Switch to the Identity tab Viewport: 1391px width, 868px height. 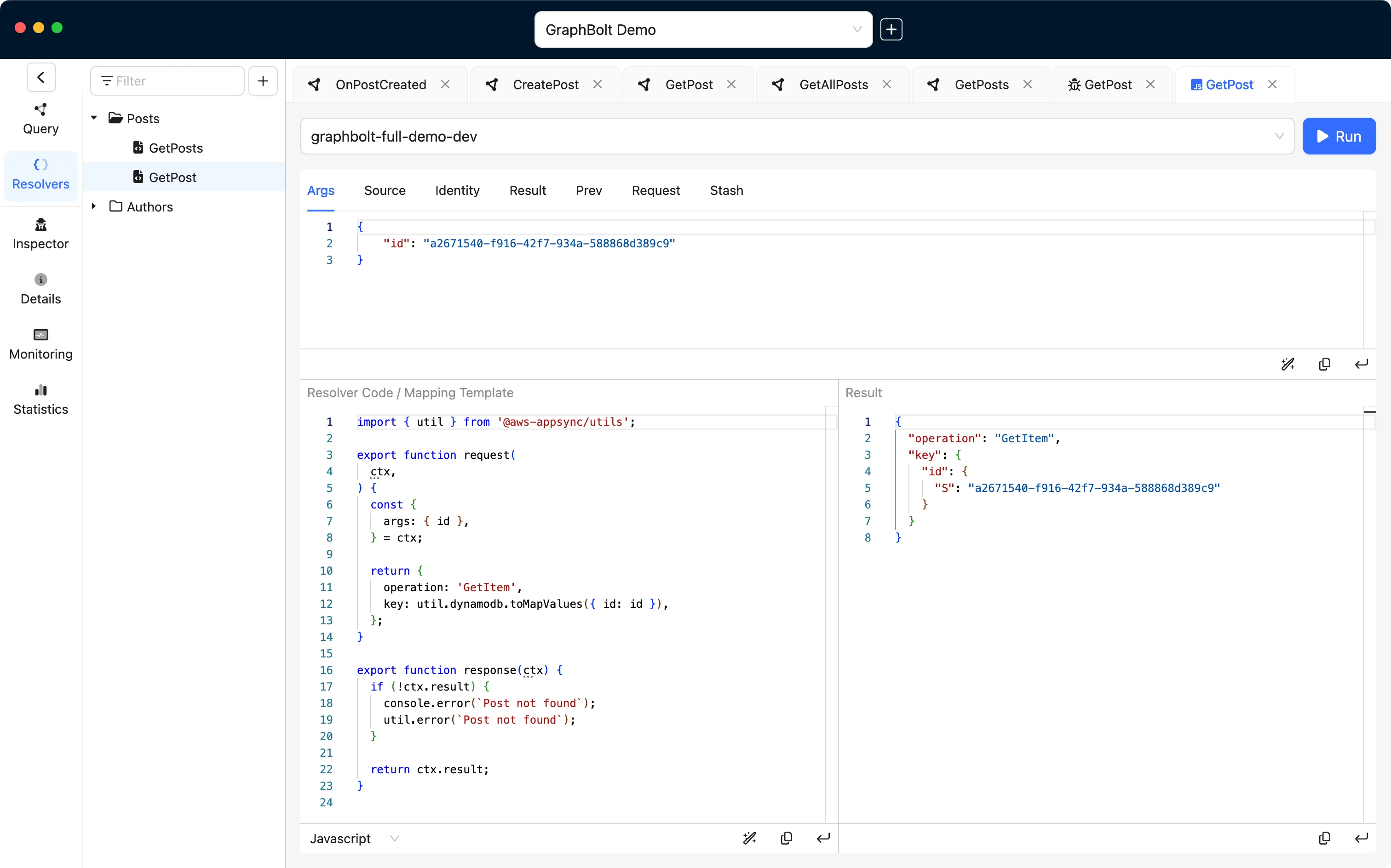(457, 191)
